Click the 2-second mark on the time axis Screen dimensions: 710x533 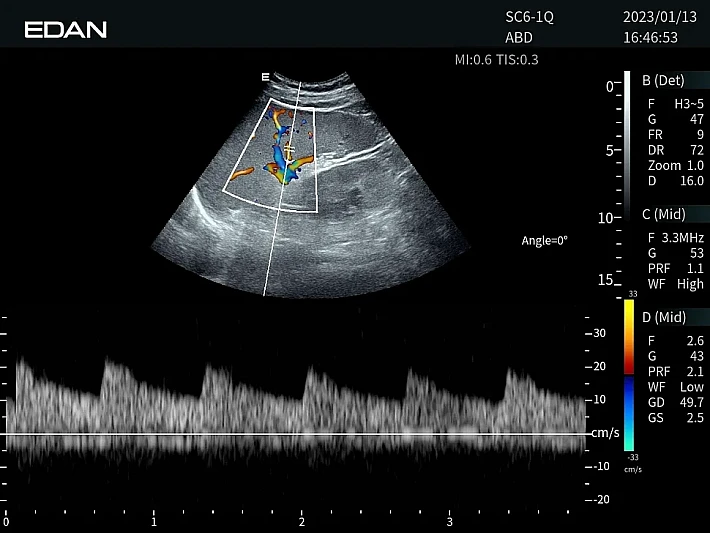[301, 522]
